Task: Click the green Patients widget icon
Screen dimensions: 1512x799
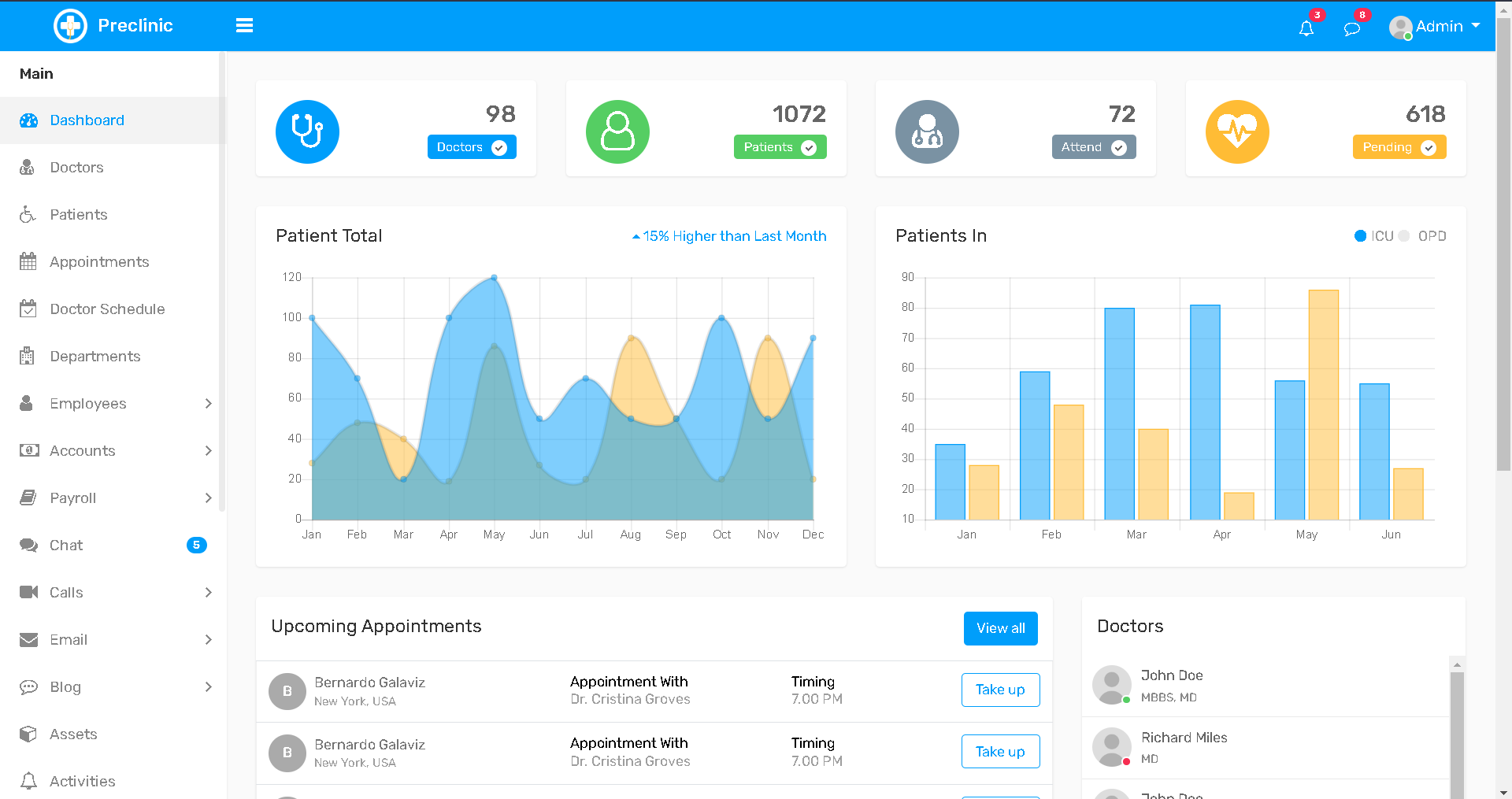Action: pos(617,131)
